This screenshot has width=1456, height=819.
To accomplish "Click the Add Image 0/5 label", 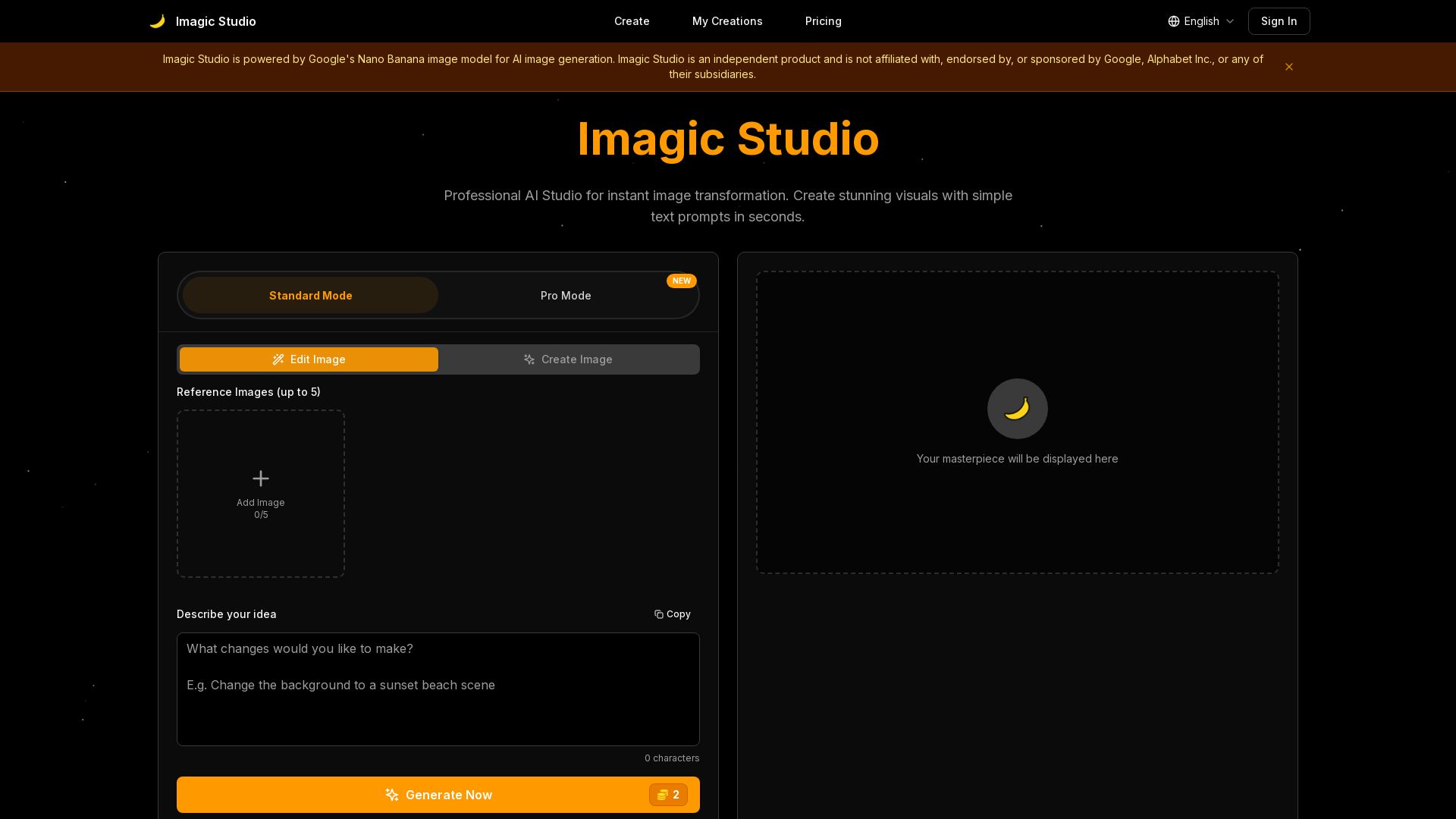I will pyautogui.click(x=261, y=508).
